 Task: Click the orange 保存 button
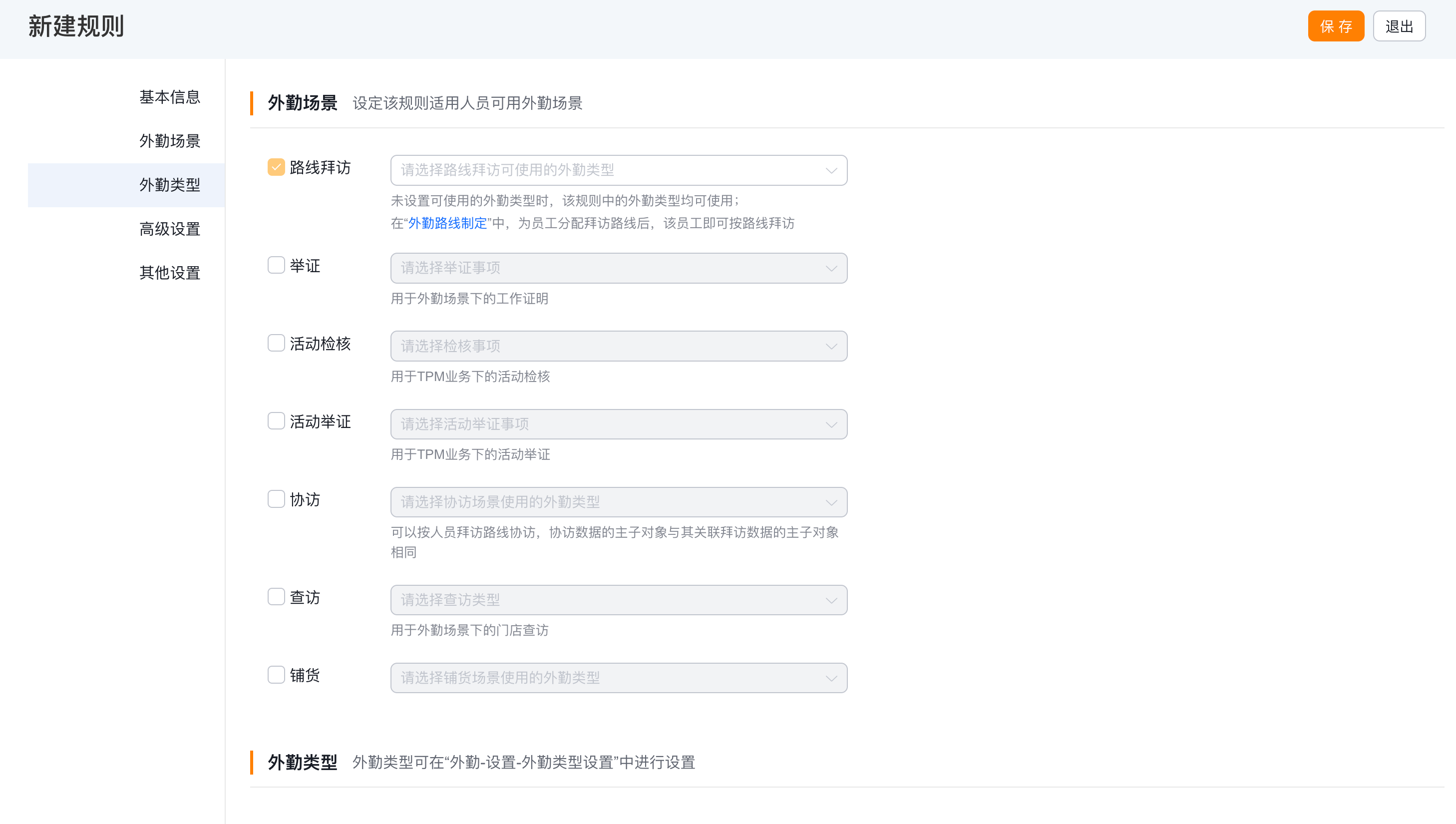1336,26
